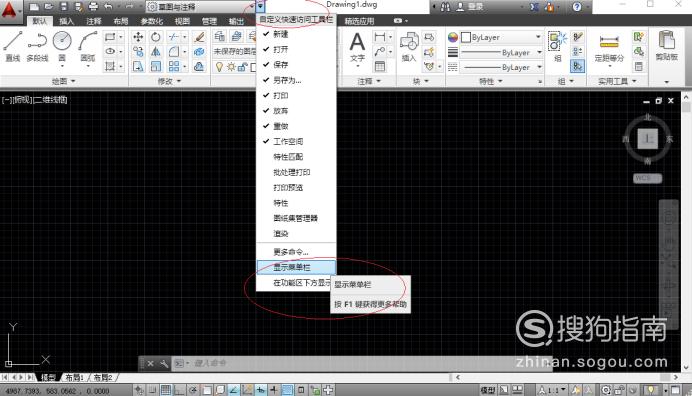Click the Measure (定距等分) icon
Viewport: 692px width, 396px height.
point(609,49)
